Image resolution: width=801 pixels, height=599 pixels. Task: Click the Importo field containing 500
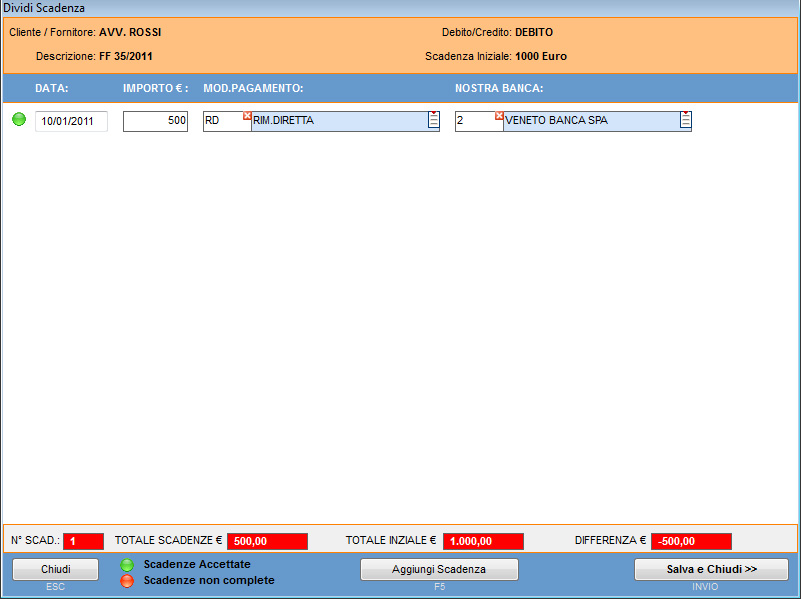(155, 122)
